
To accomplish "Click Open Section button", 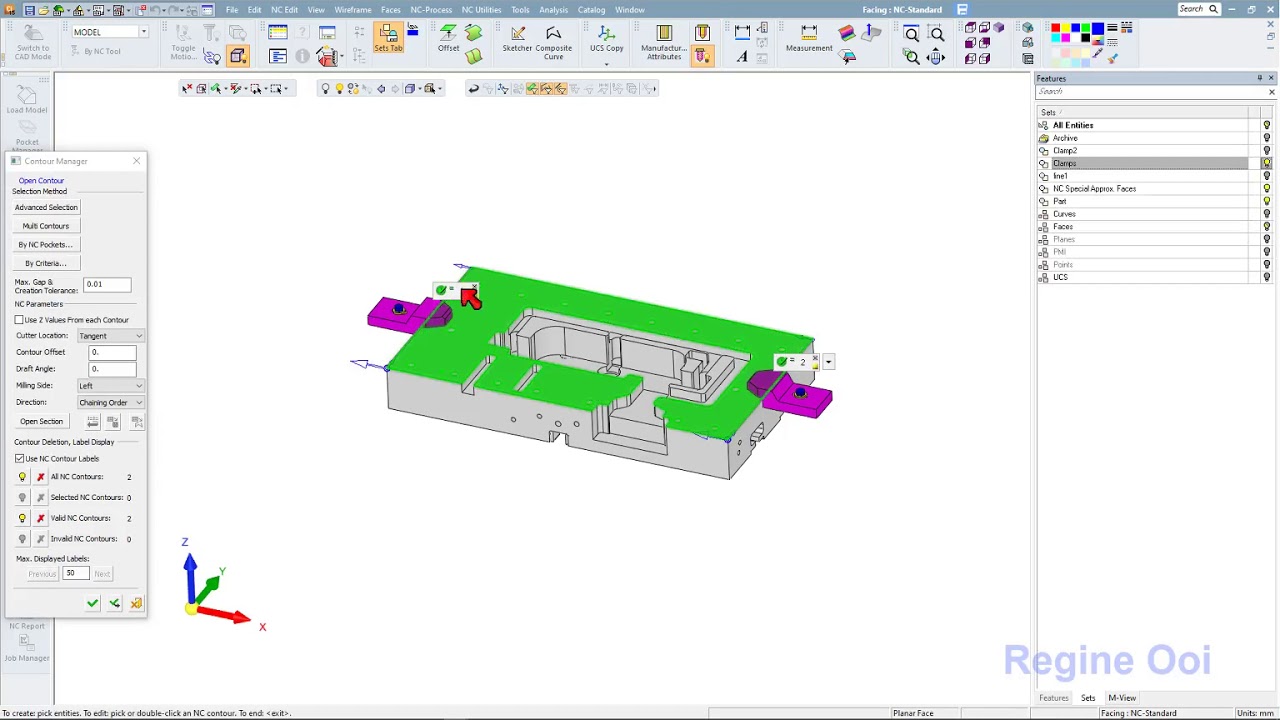I will (41, 421).
